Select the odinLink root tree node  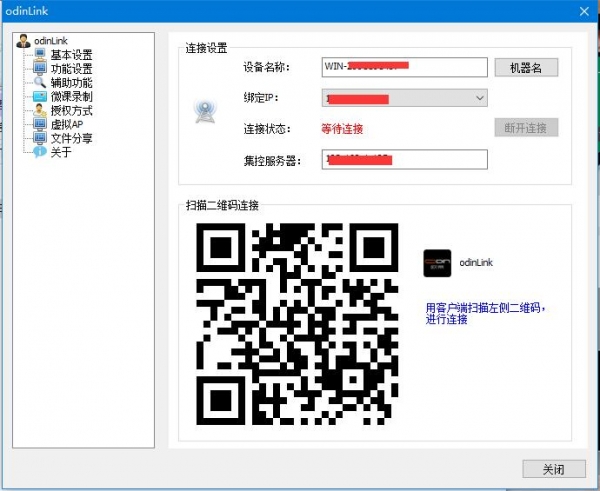(51, 41)
